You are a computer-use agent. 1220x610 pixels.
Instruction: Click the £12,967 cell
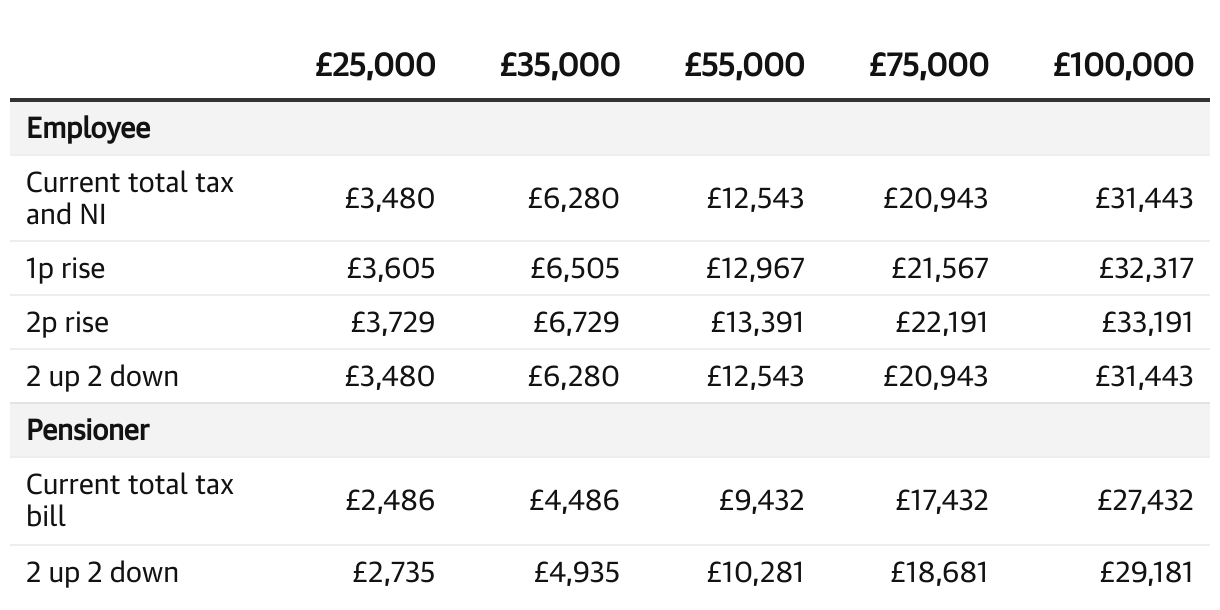[755, 268]
